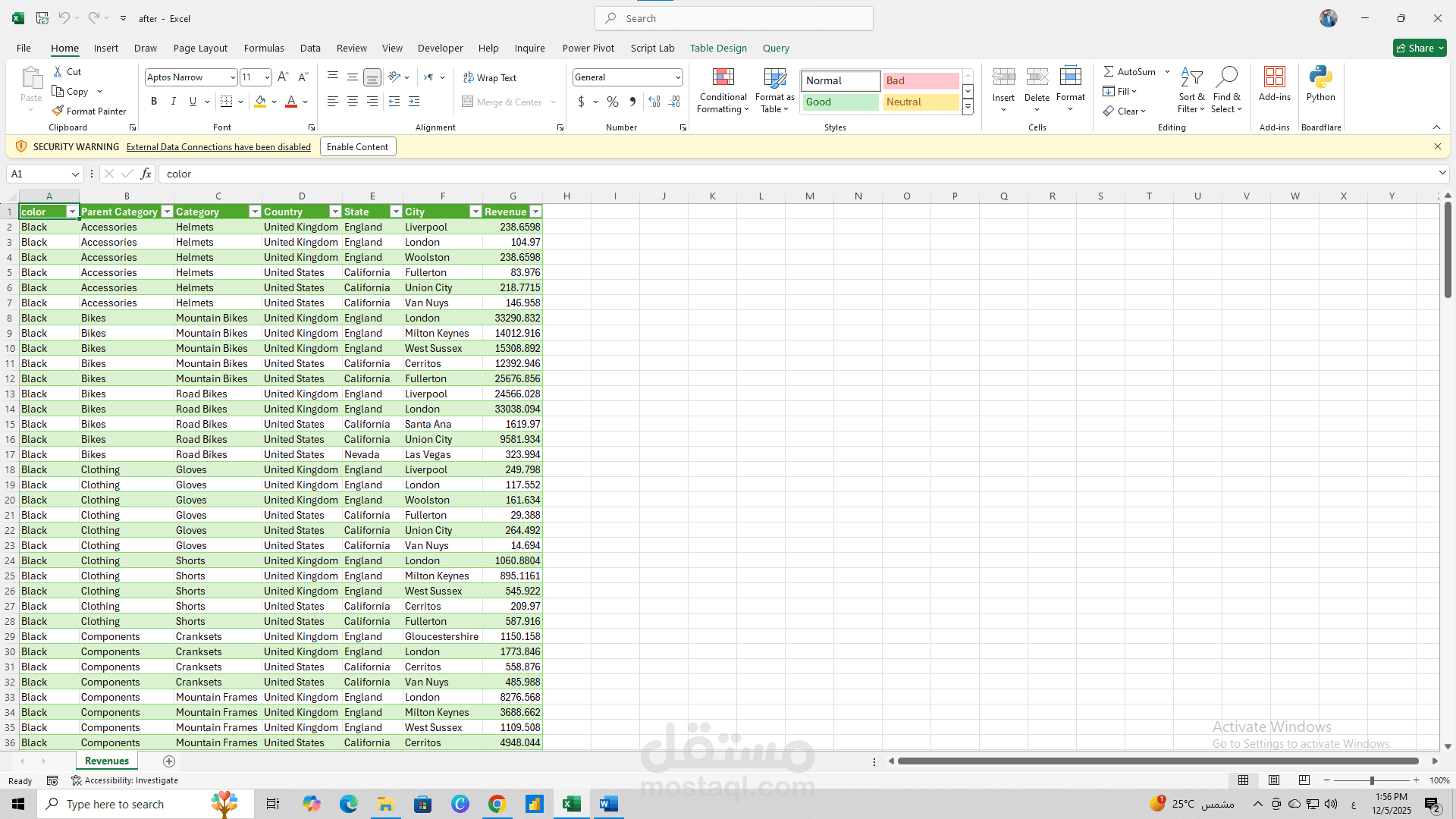Open the filter dropdown on Country column
Viewport: 1456px width, 819px height.
tap(335, 211)
